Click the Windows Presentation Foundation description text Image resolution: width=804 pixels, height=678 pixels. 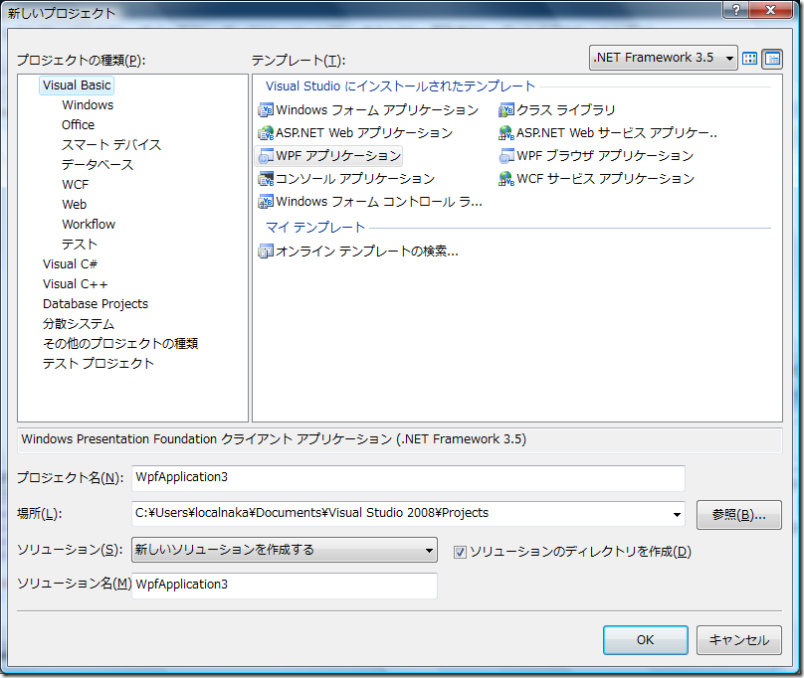tap(273, 440)
